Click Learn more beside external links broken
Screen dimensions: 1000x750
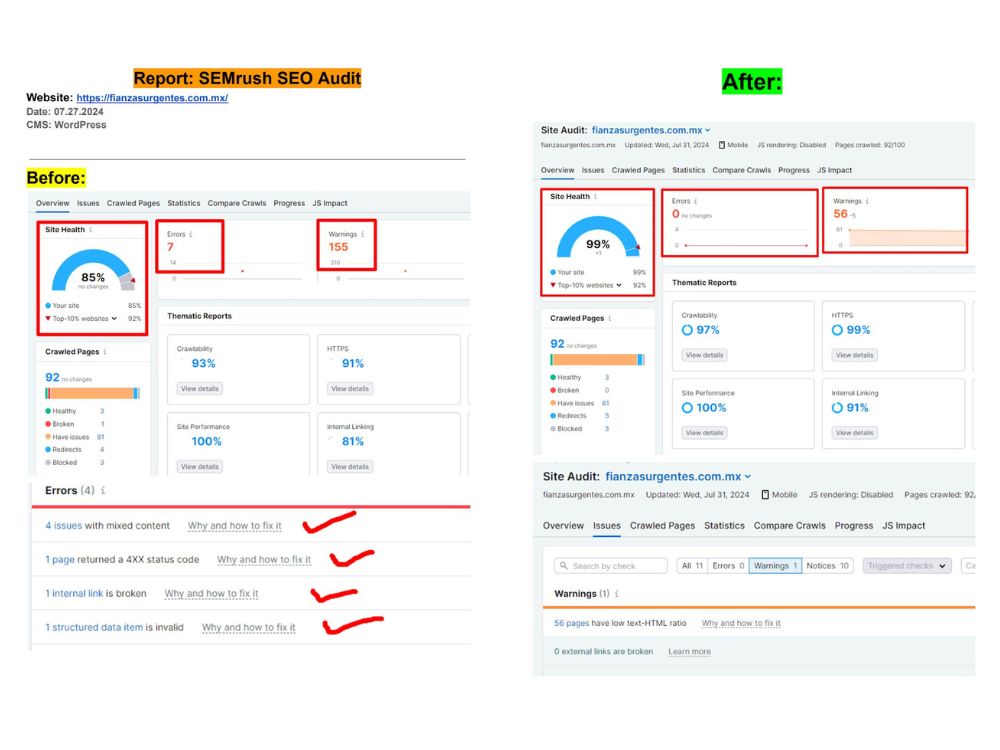689,652
